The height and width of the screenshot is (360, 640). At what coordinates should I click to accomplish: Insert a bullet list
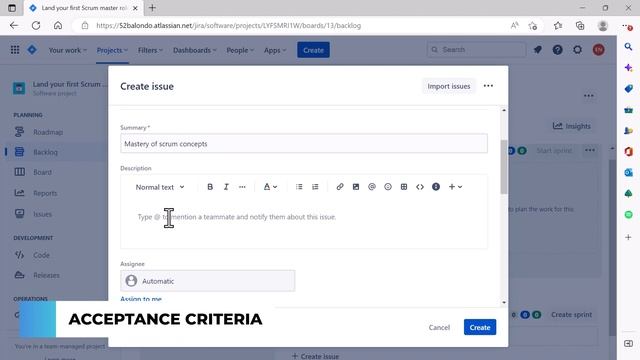coord(299,187)
